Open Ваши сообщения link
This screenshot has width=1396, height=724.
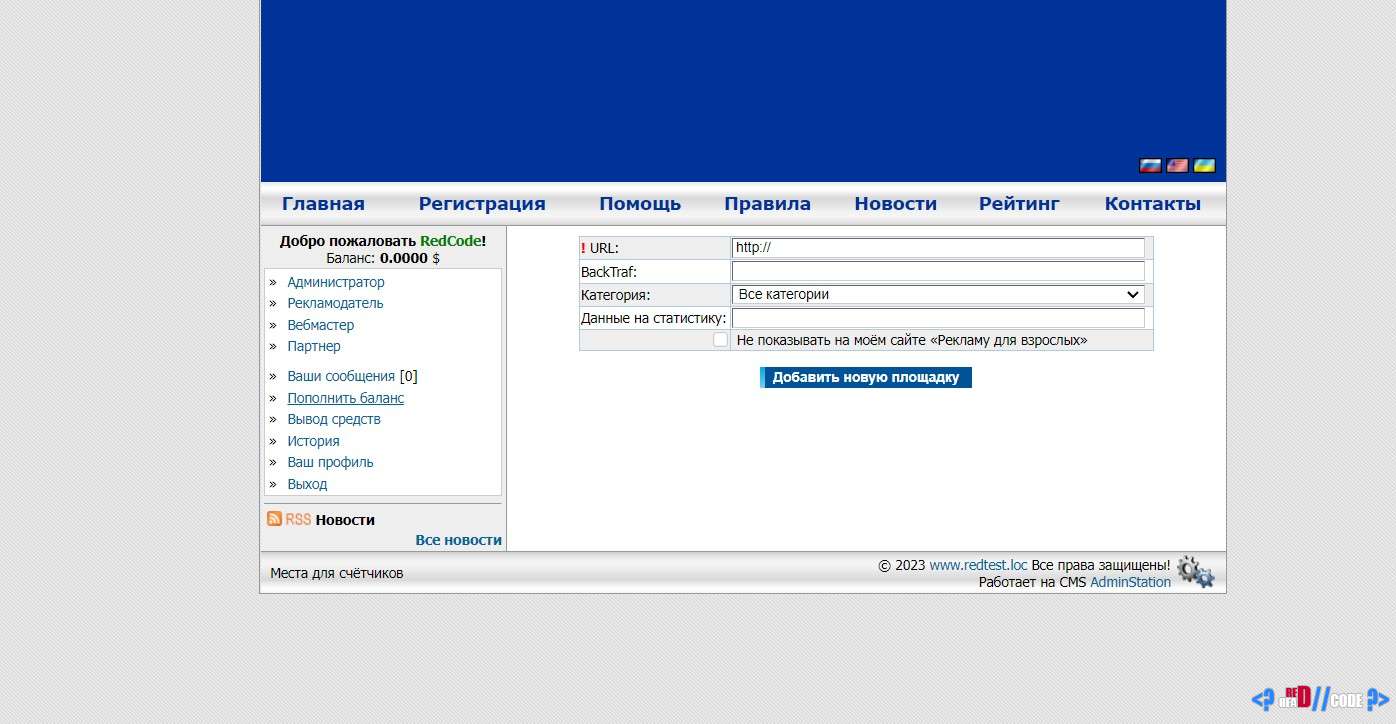coord(341,376)
